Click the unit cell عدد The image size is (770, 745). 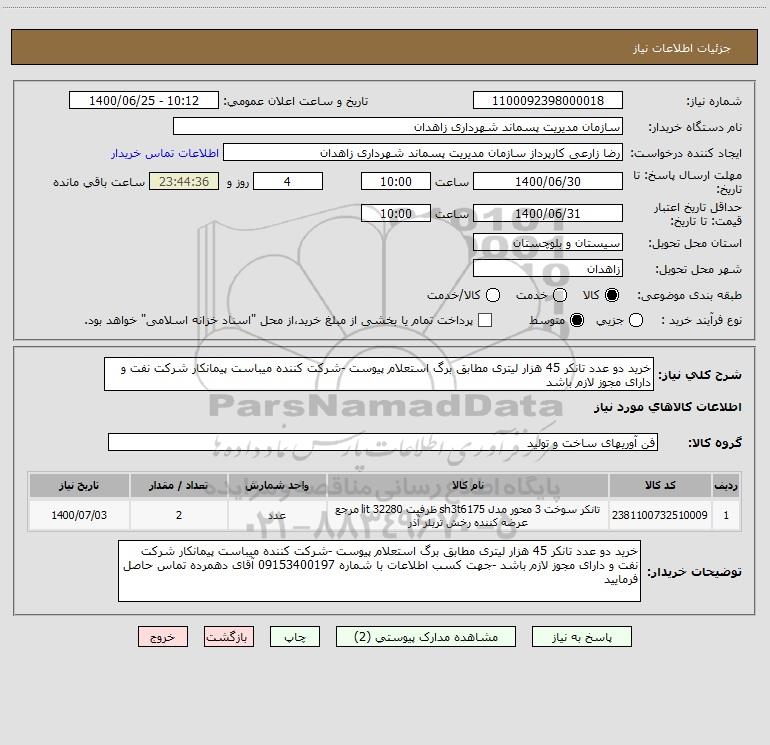coord(277,515)
